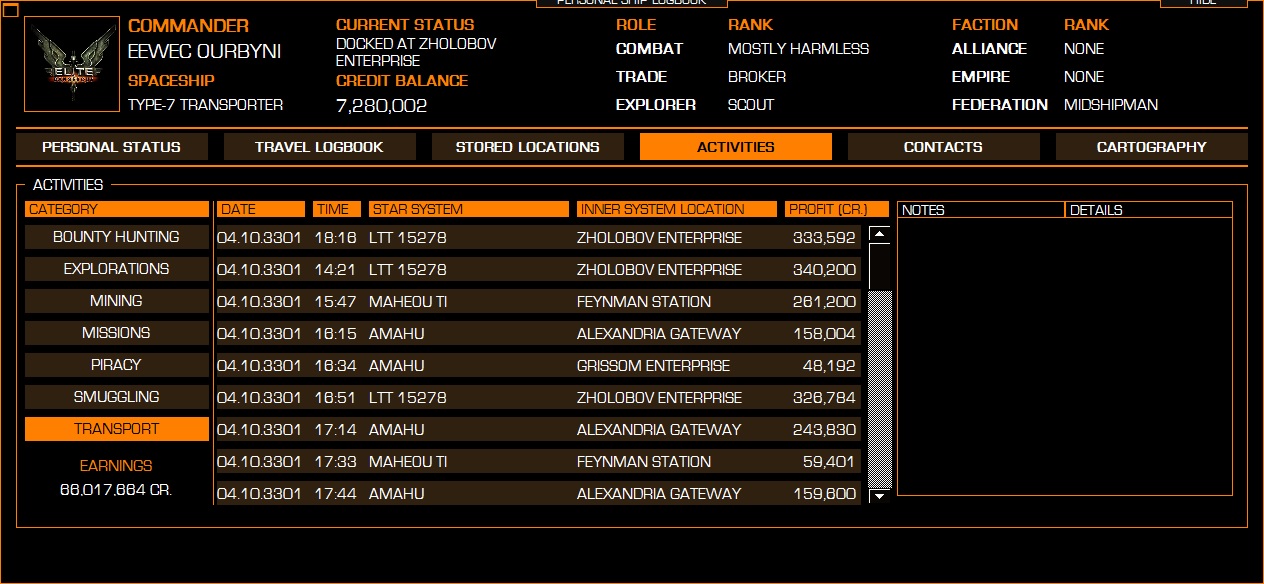Image resolution: width=1264 pixels, height=584 pixels.
Task: Select Alexandria Gateway in the 16:15 row
Action: click(659, 334)
